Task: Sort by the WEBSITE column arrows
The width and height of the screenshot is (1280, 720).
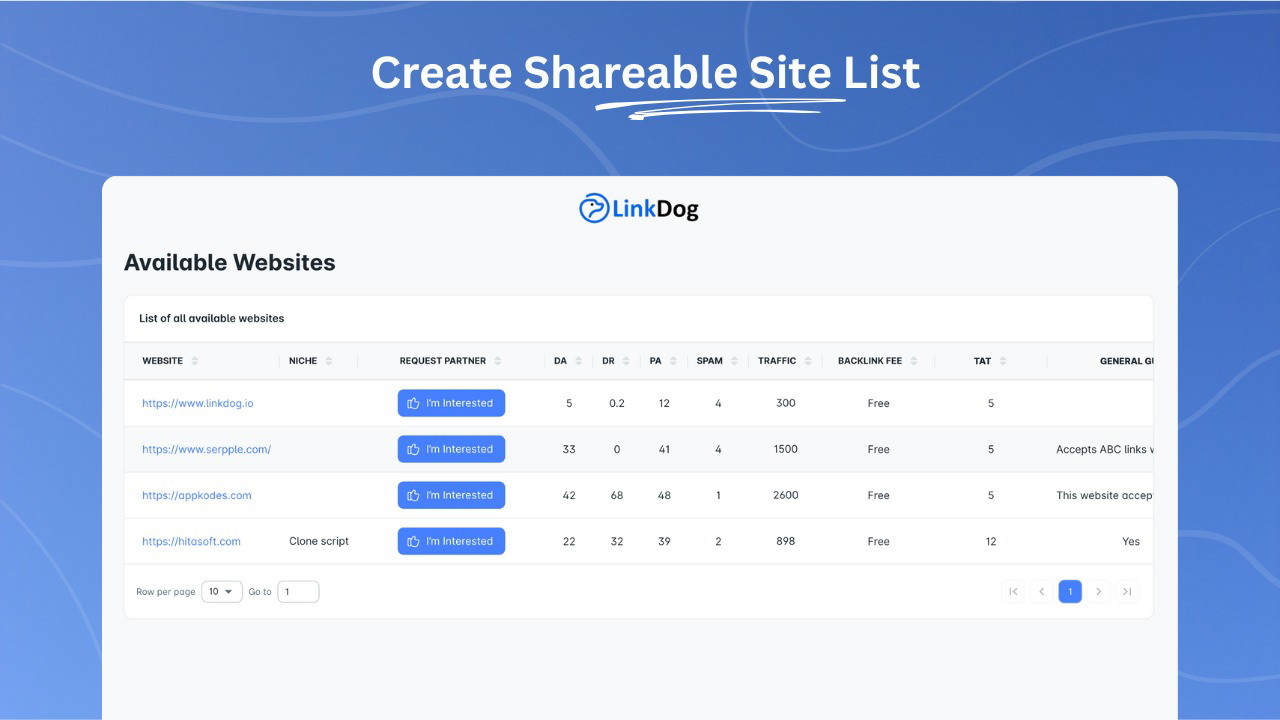Action: pyautogui.click(x=195, y=361)
